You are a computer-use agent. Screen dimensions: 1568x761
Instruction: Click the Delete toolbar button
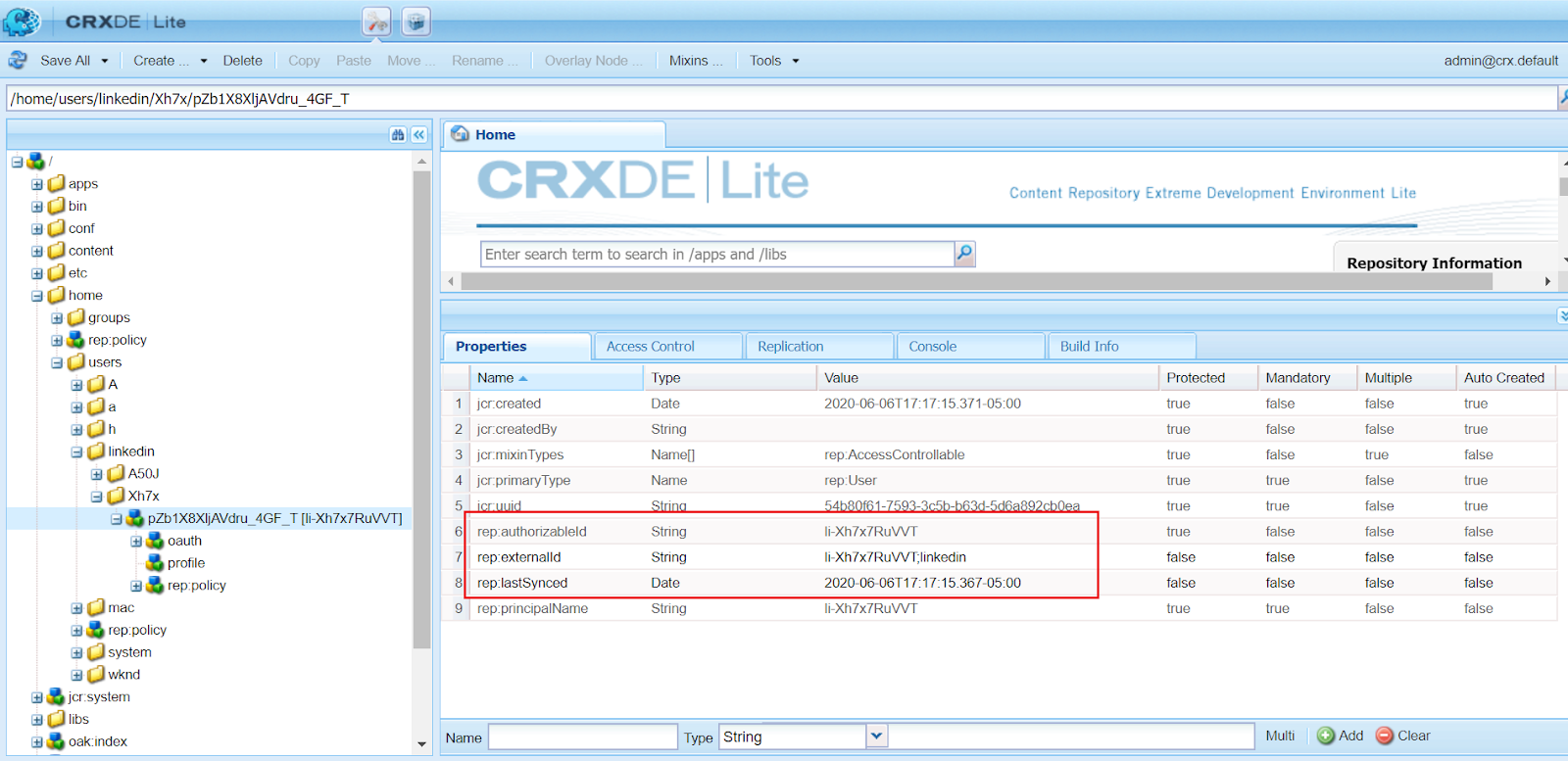pyautogui.click(x=242, y=61)
